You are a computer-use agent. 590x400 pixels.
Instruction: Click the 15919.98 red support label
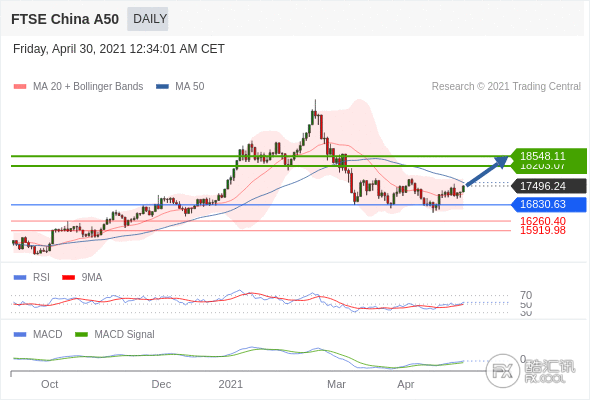[x=543, y=230]
